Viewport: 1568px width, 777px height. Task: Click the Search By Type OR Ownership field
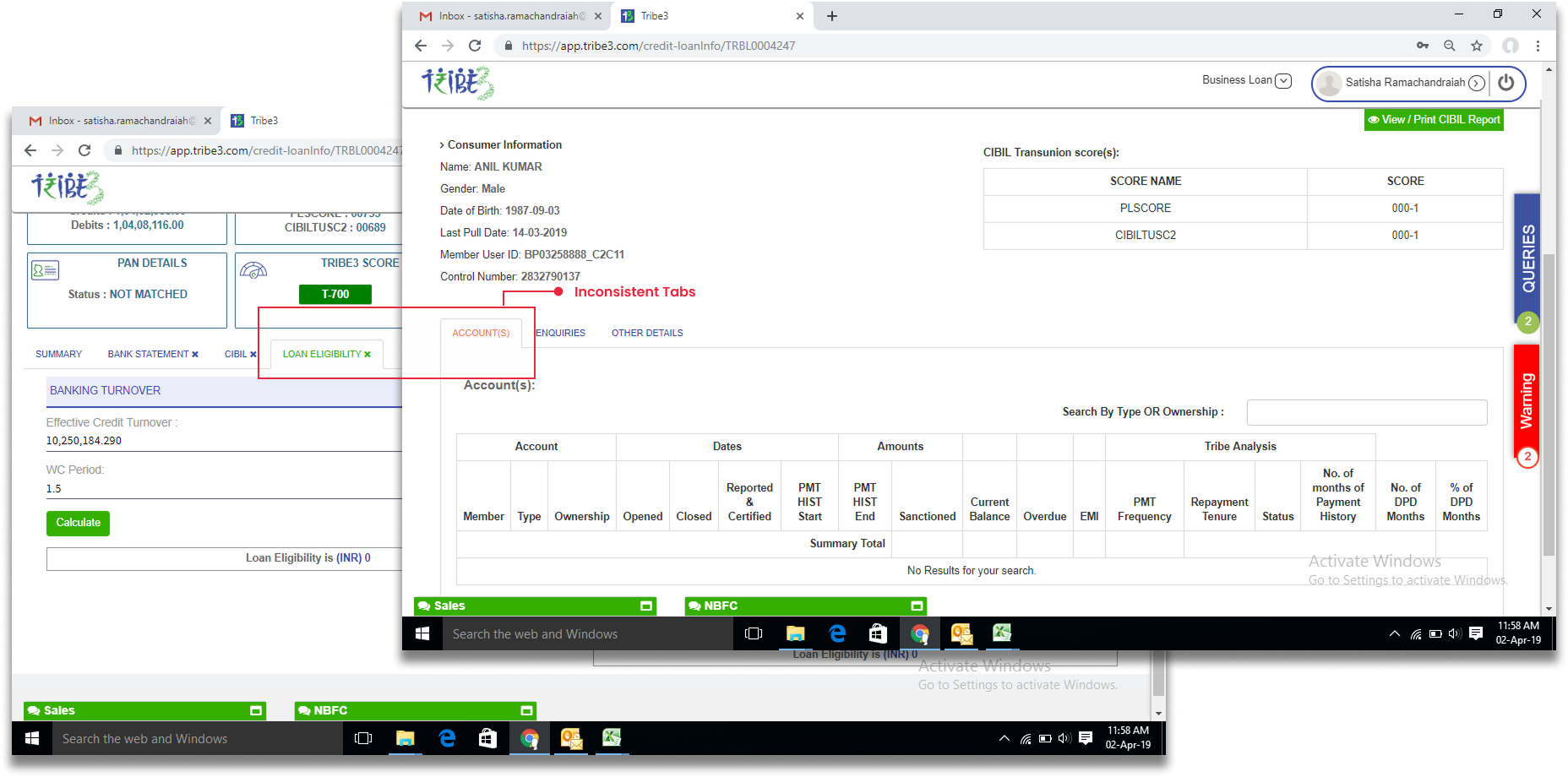[1367, 412]
